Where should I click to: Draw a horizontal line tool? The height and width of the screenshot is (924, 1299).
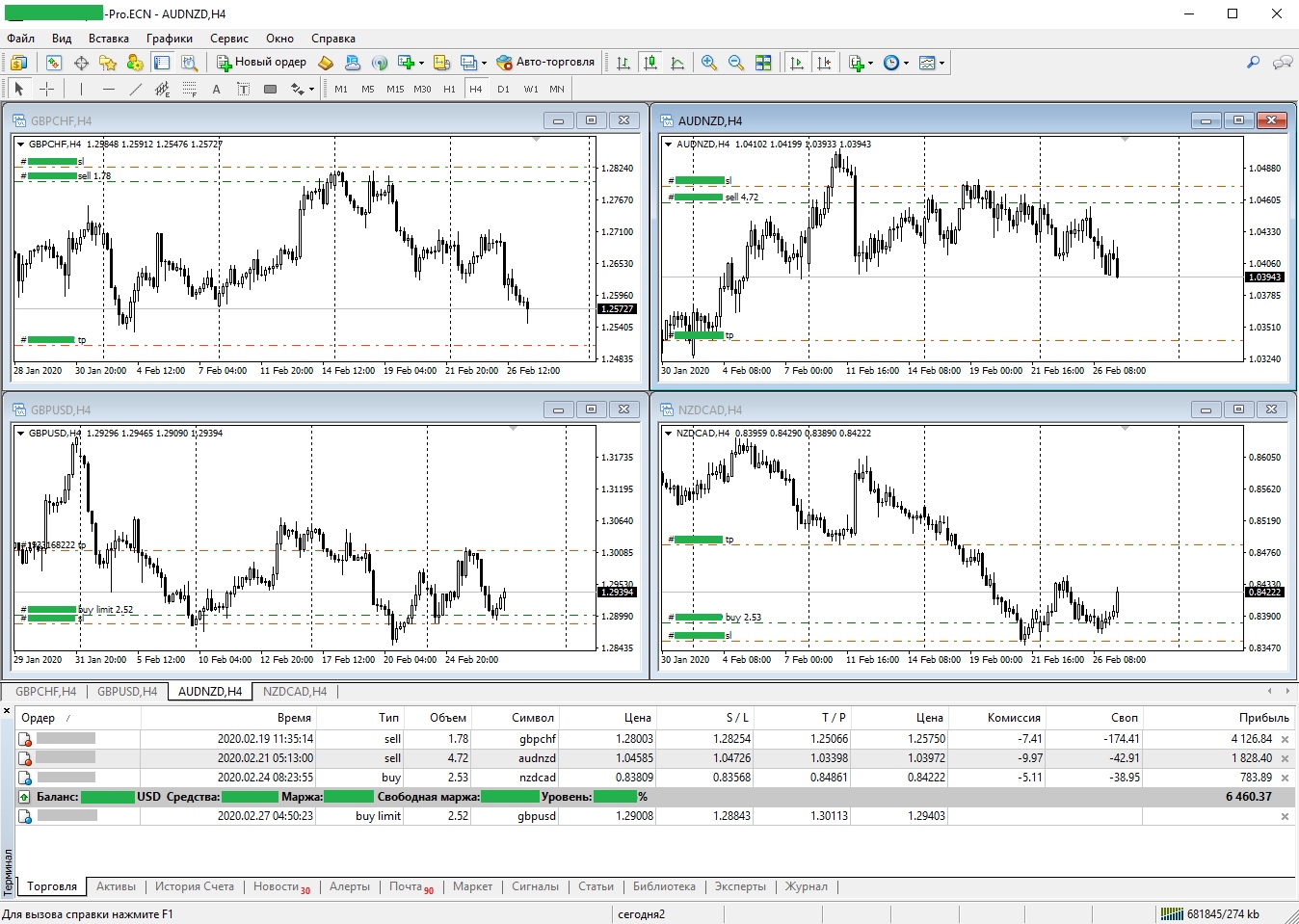[x=108, y=89]
